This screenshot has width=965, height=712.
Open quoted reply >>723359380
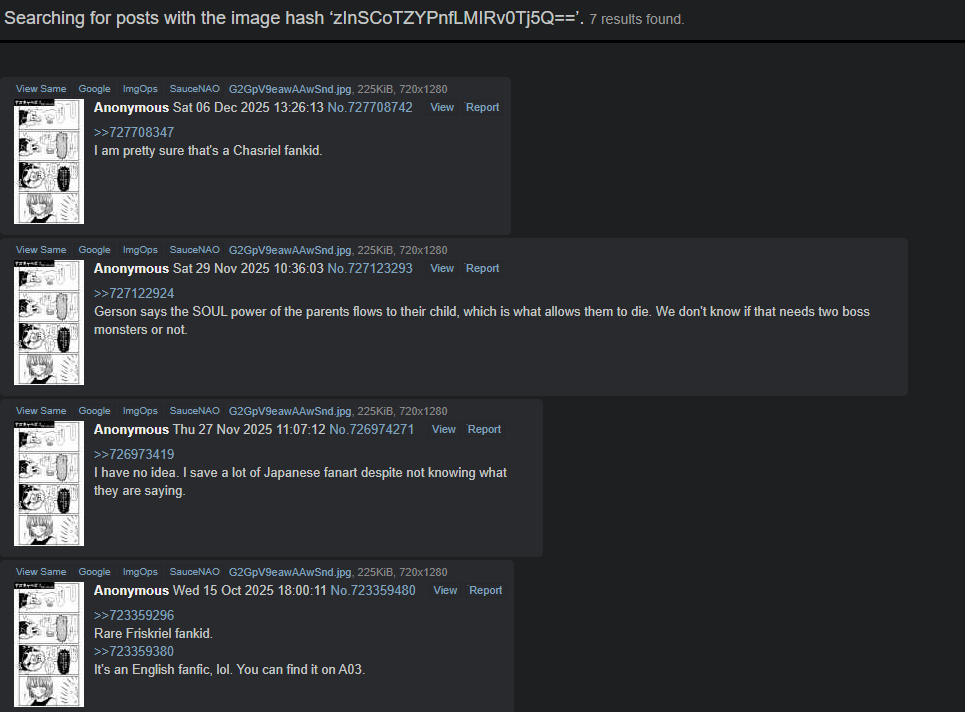point(134,651)
